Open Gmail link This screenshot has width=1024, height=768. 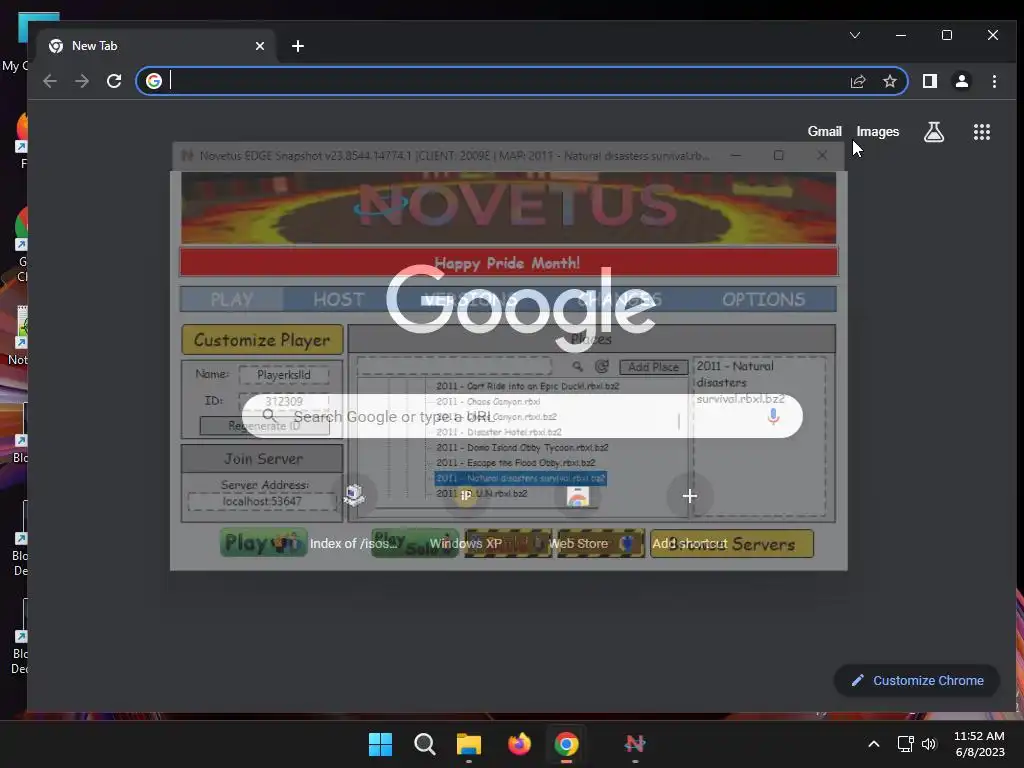click(x=824, y=131)
